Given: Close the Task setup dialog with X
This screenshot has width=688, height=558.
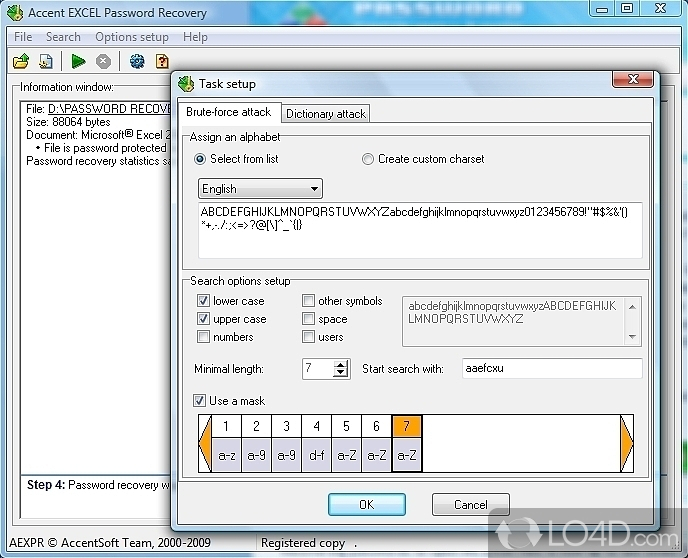Looking at the screenshot, I should click(633, 79).
